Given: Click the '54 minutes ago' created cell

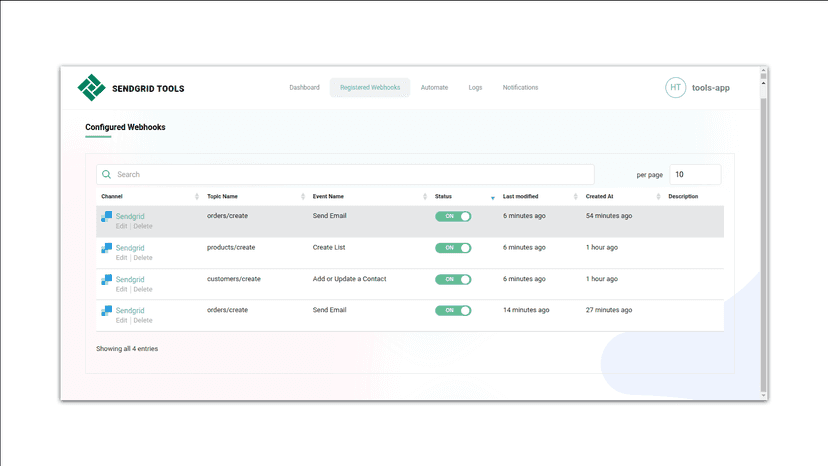Looking at the screenshot, I should (609, 216).
